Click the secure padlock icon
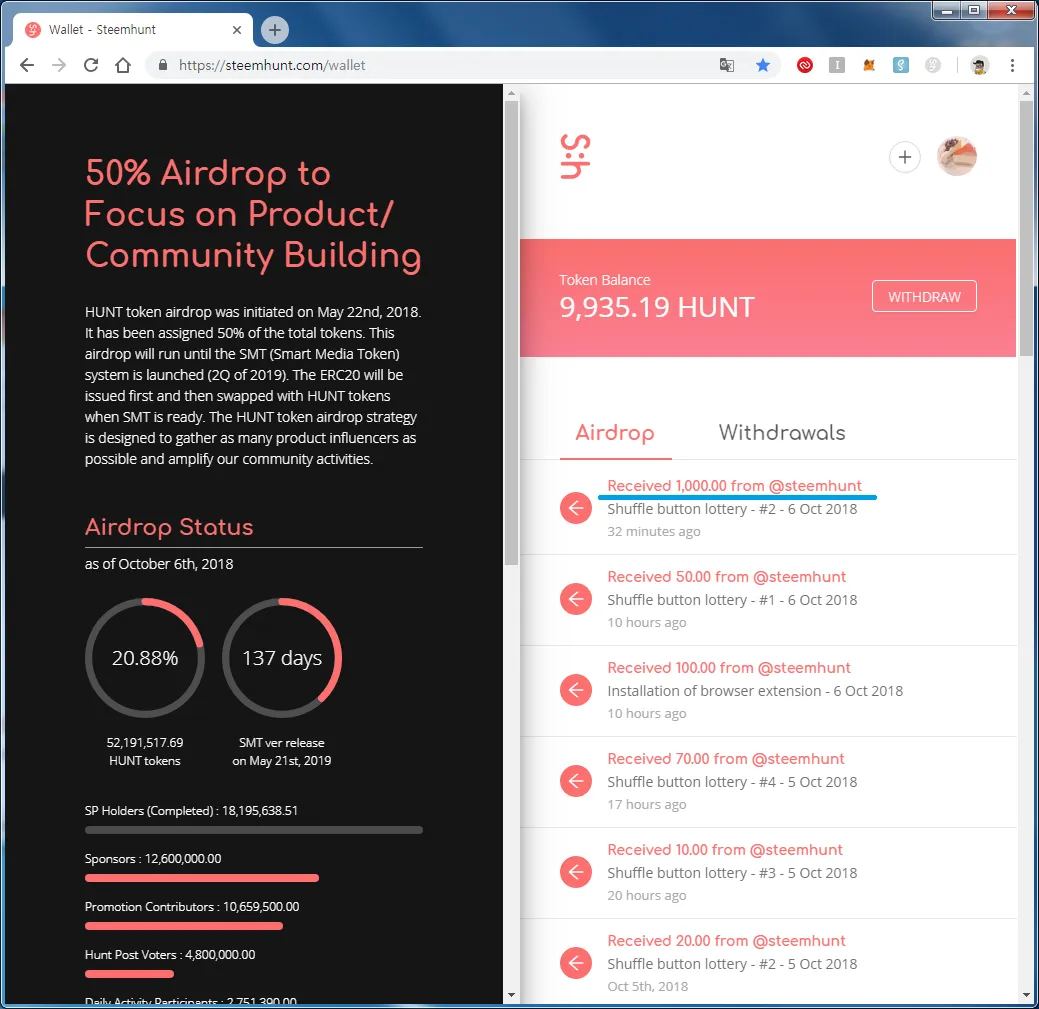 (x=162, y=65)
